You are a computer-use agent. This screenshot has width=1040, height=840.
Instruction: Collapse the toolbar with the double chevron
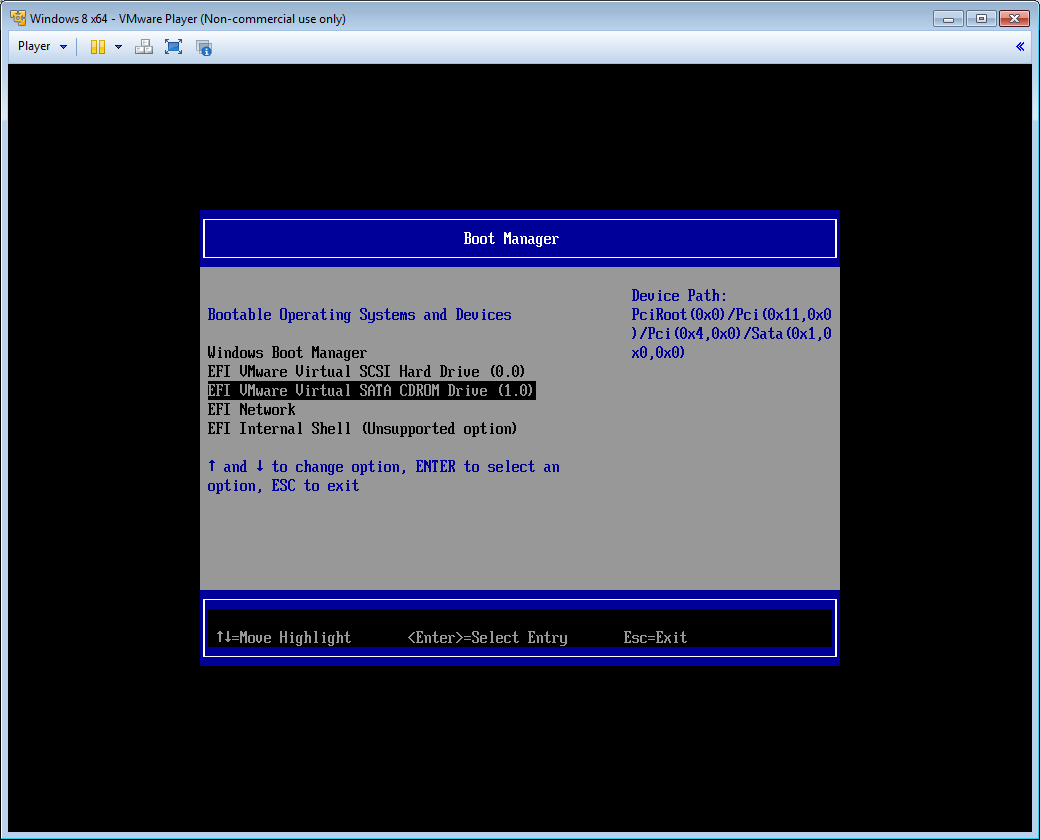[1020, 46]
